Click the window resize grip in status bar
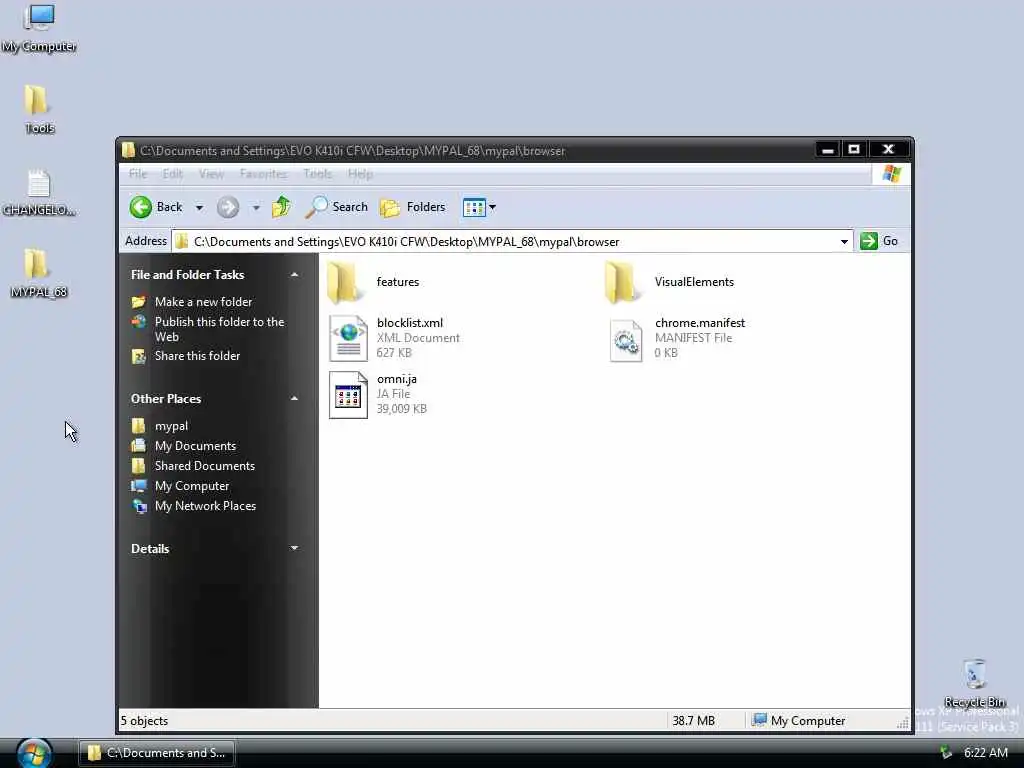1024x768 pixels. pos(903,722)
